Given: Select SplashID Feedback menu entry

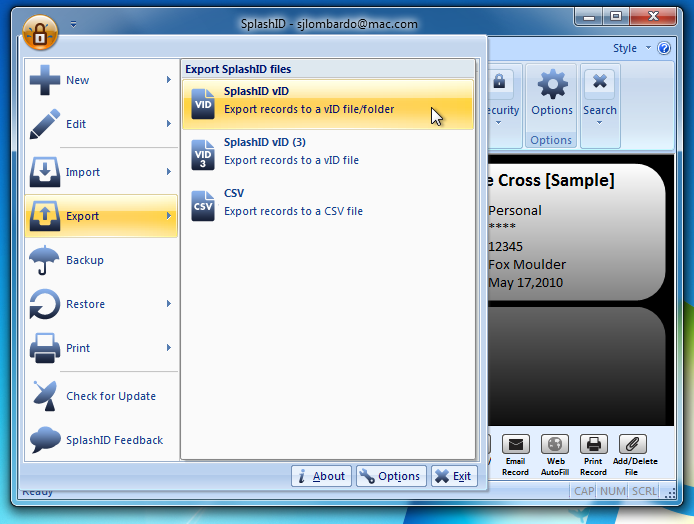Looking at the screenshot, I should pyautogui.click(x=101, y=439).
